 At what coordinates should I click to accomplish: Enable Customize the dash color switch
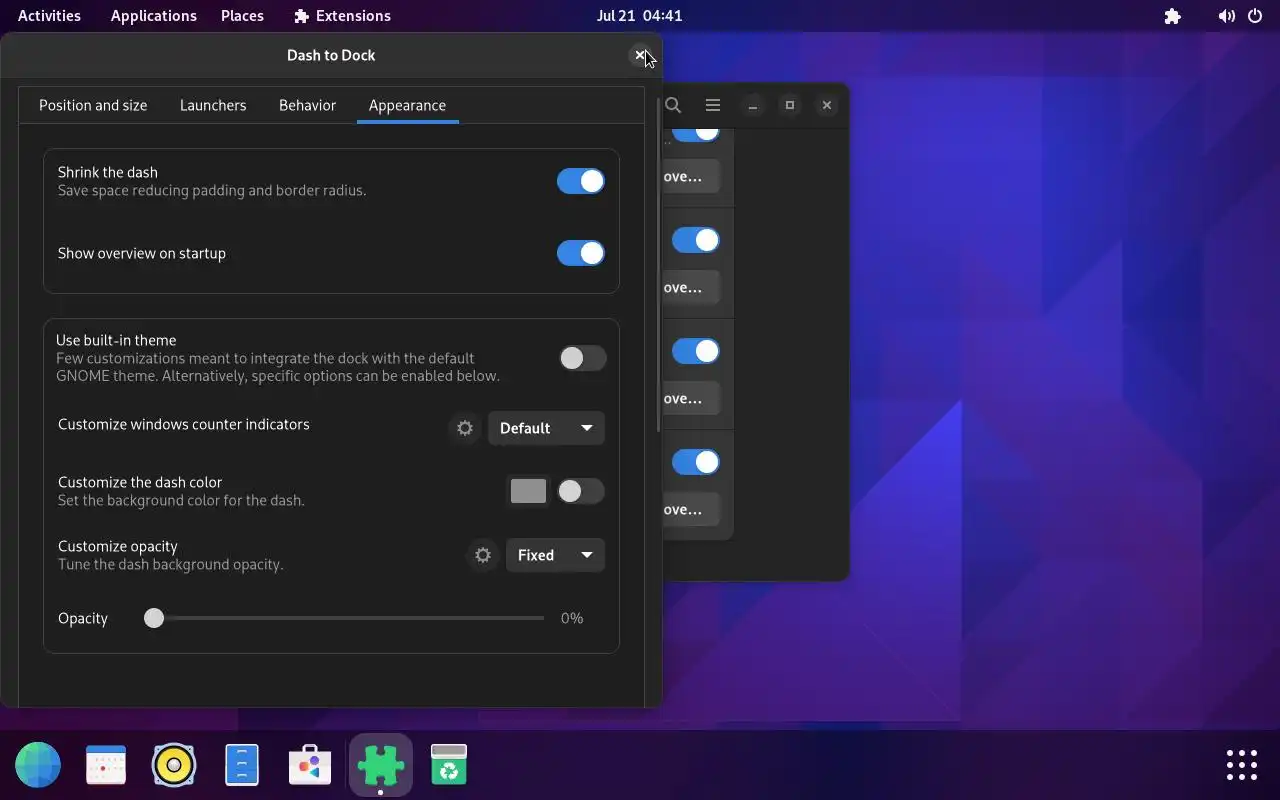click(x=581, y=491)
